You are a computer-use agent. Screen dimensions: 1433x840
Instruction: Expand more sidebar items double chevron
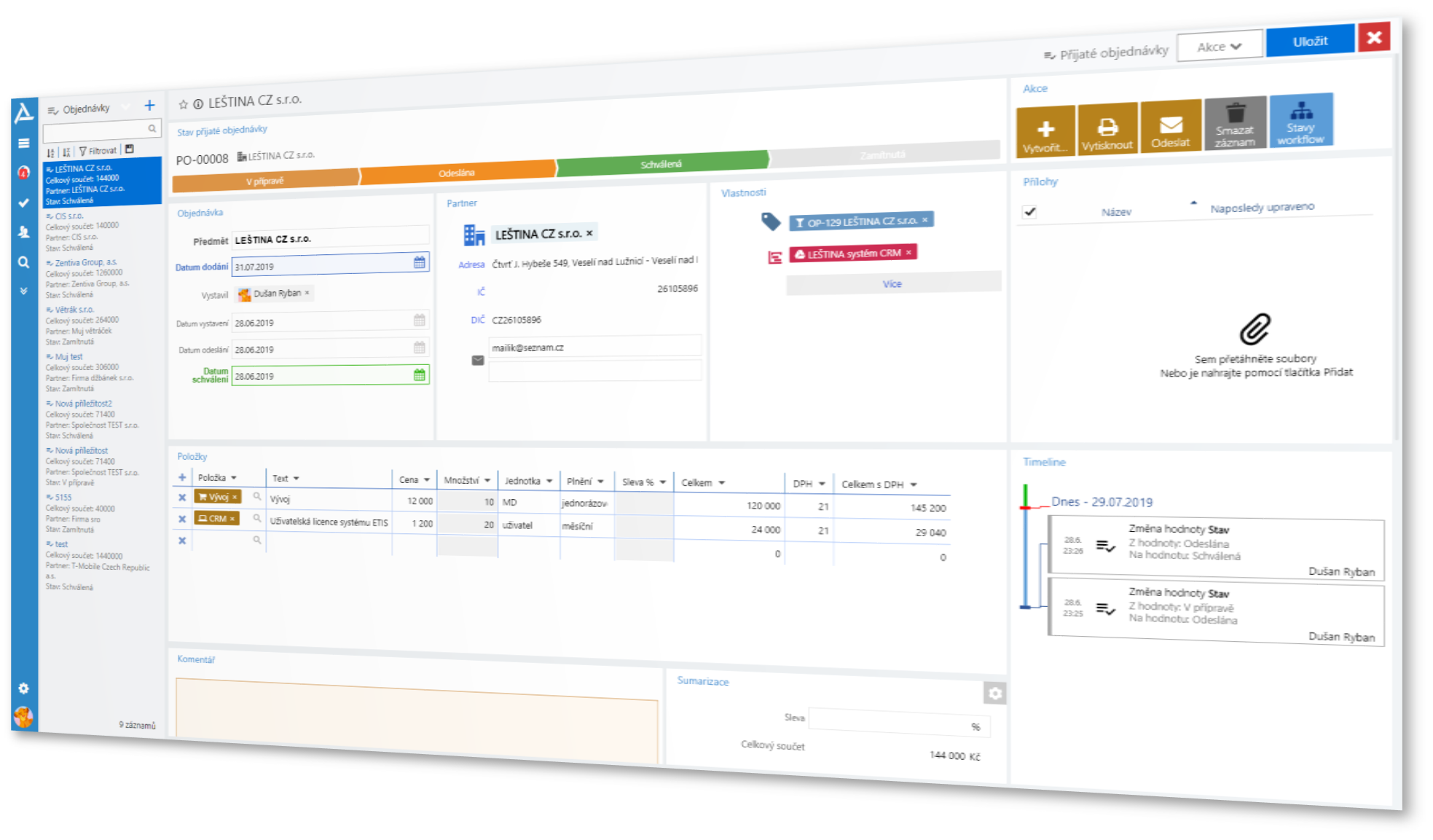point(24,291)
